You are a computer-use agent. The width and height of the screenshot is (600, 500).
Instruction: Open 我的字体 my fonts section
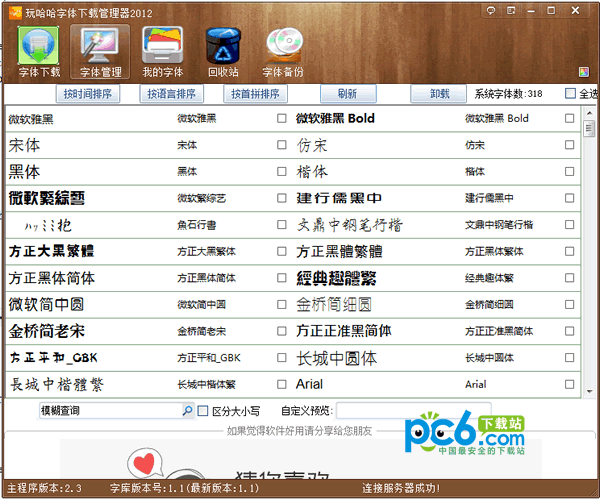162,51
